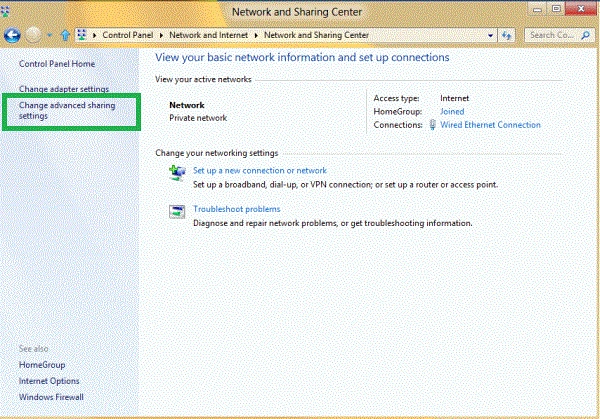The width and height of the screenshot is (600, 419).
Task: Expand chevron after Network and Internet breadcrumb
Action: coord(256,36)
